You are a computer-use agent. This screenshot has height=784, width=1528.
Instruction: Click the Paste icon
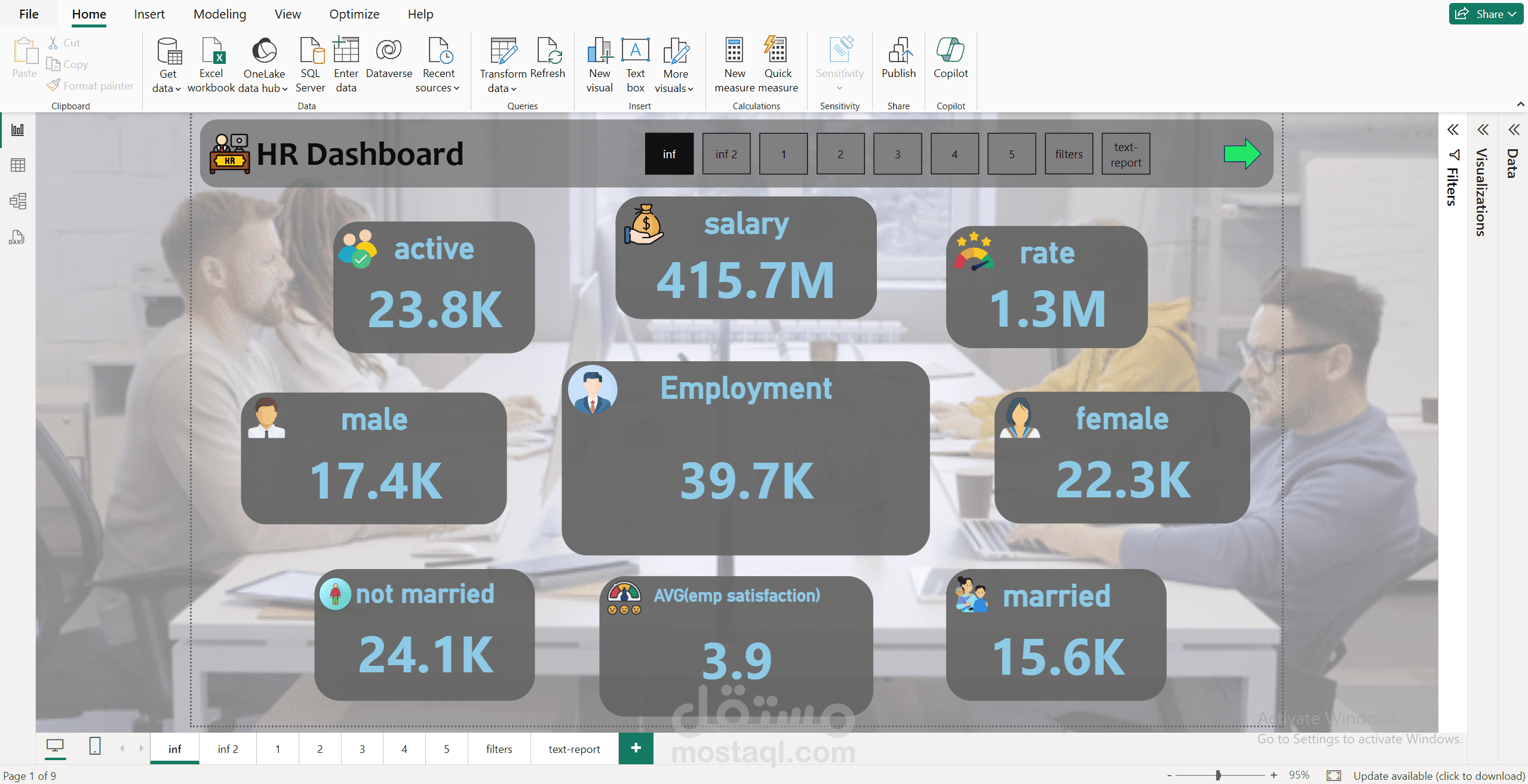(24, 51)
